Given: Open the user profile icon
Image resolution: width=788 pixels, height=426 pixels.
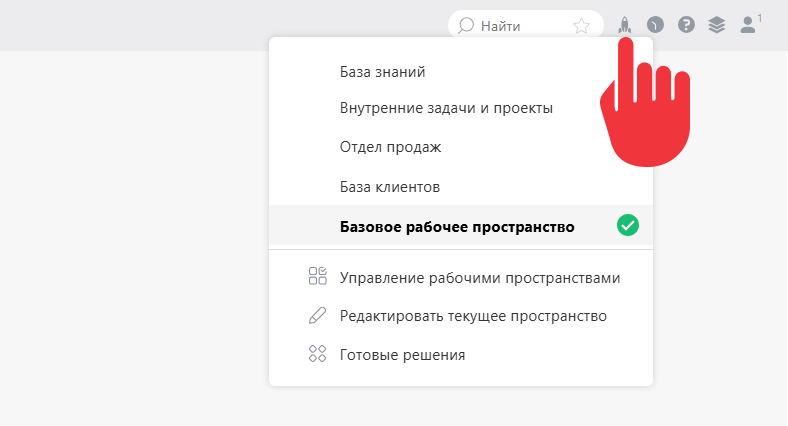Looking at the screenshot, I should (x=748, y=25).
